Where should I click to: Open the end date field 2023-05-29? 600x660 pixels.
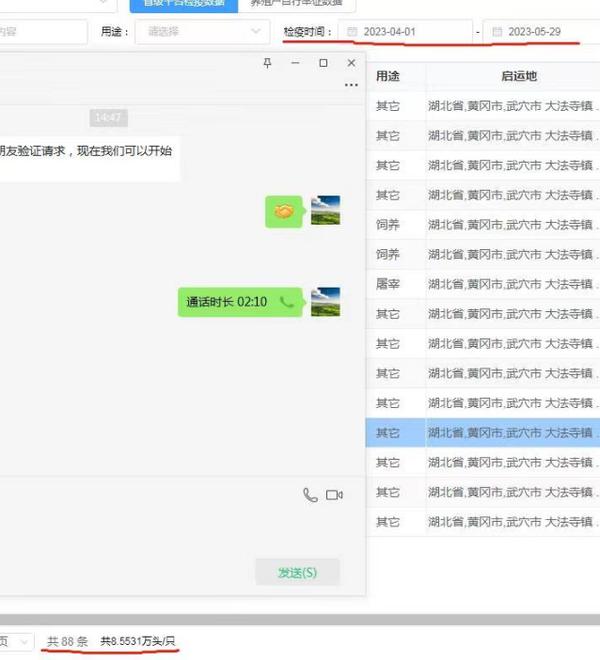(541, 32)
